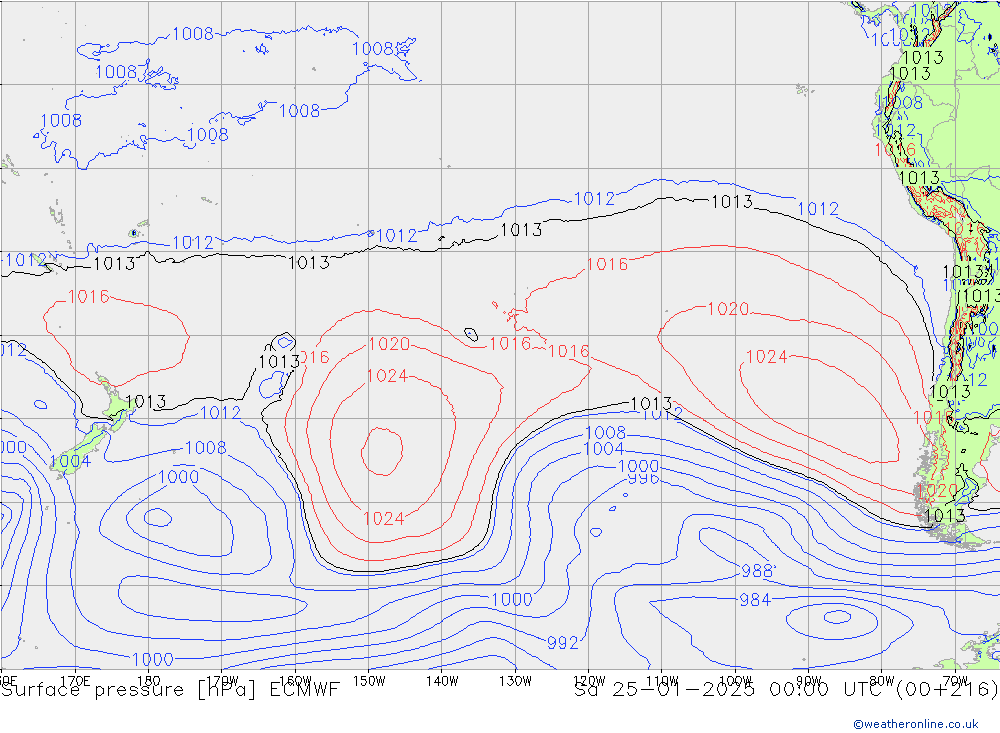Click the 992 isobar label
1000x733 pixels.
click(x=562, y=642)
